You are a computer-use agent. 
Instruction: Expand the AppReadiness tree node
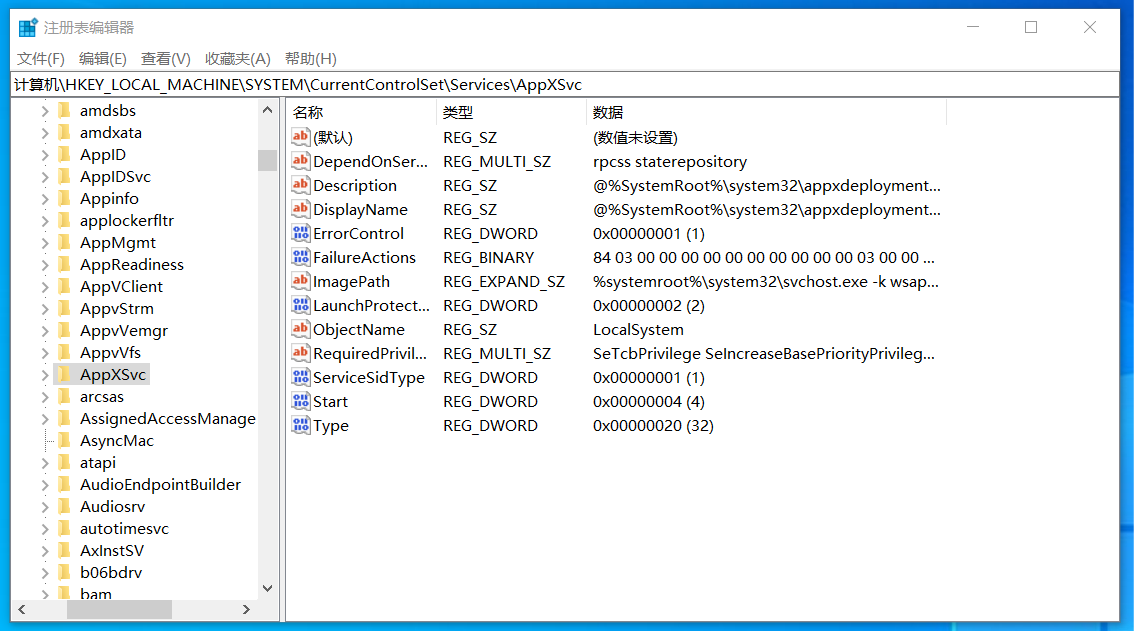45,265
